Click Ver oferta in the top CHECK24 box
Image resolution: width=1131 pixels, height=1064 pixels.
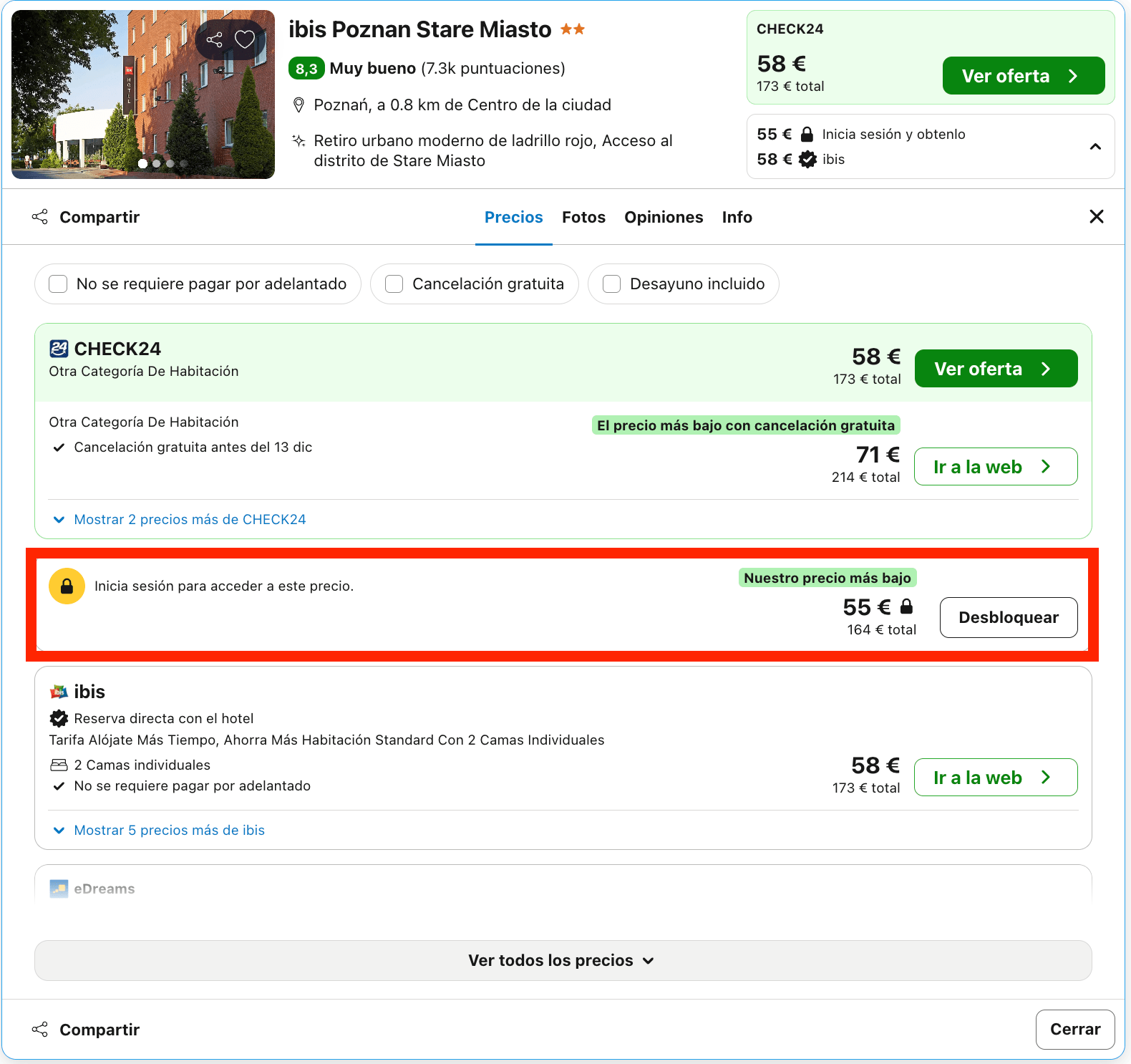(x=1023, y=76)
